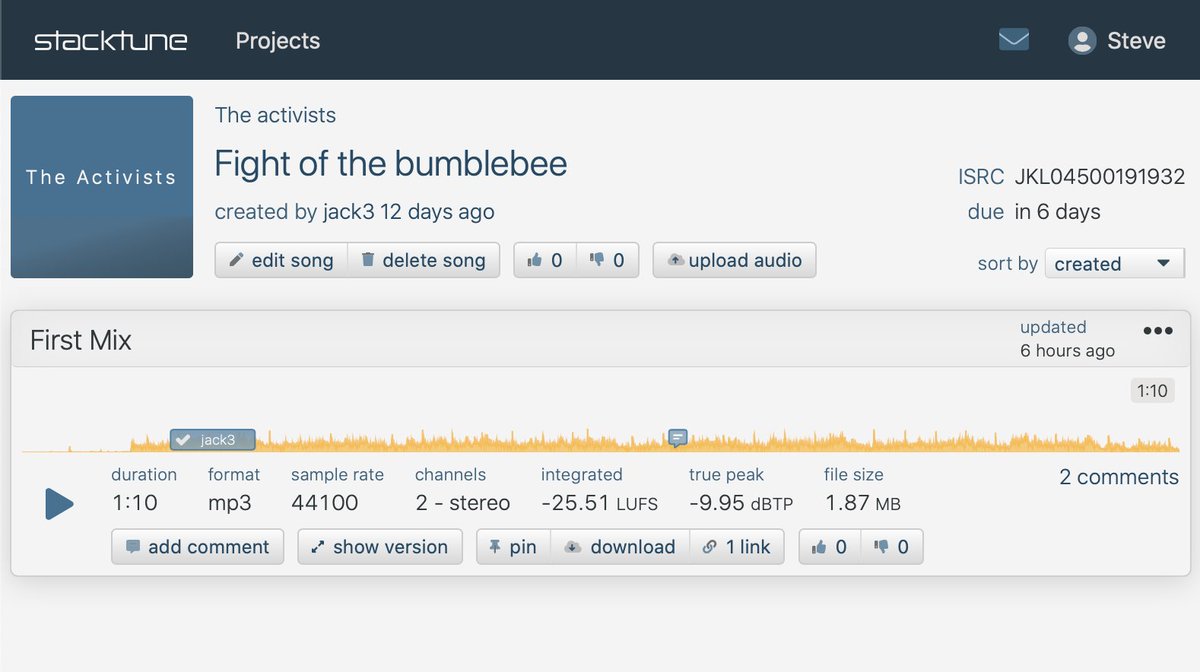Thumbs down the First Mix version
1200x672 pixels.
[892, 547]
